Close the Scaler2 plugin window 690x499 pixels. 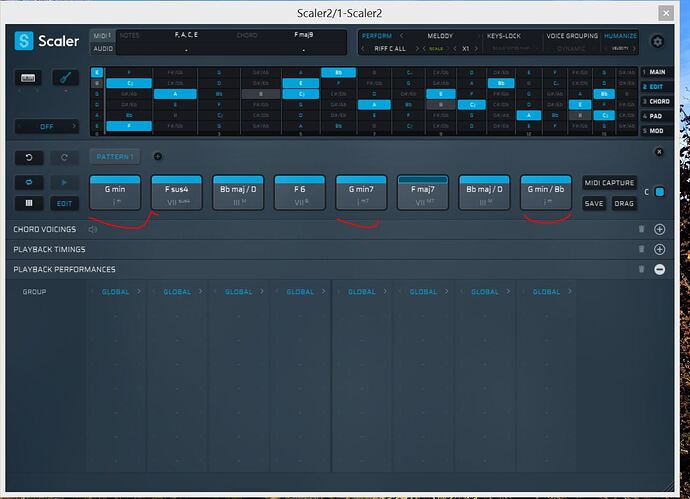pyautogui.click(x=666, y=13)
